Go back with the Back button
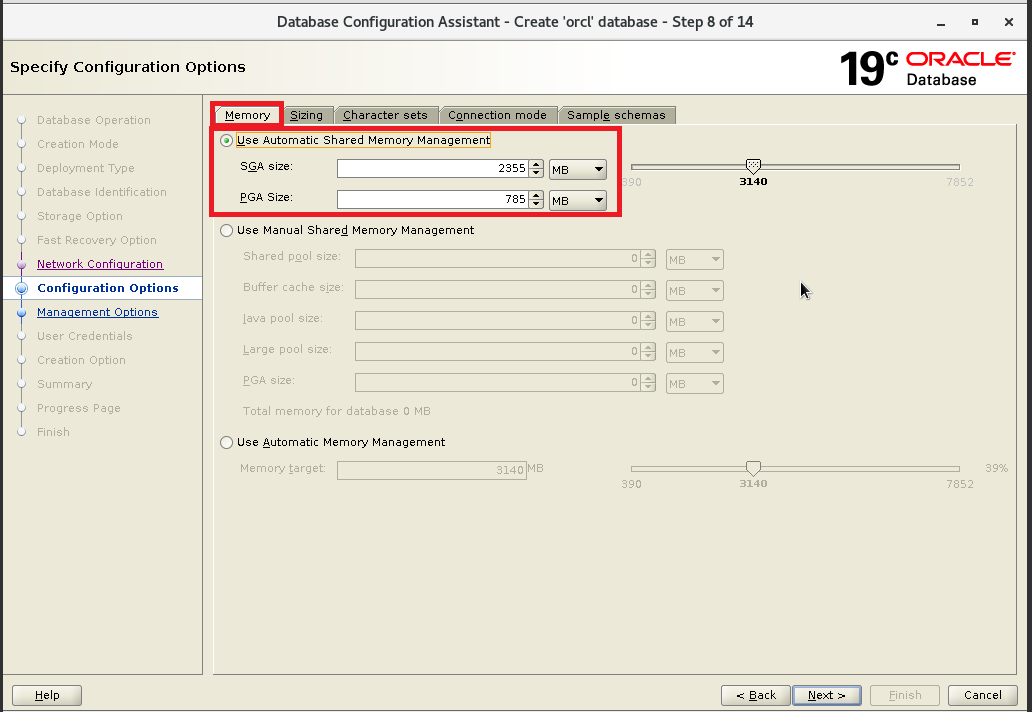 click(755, 695)
